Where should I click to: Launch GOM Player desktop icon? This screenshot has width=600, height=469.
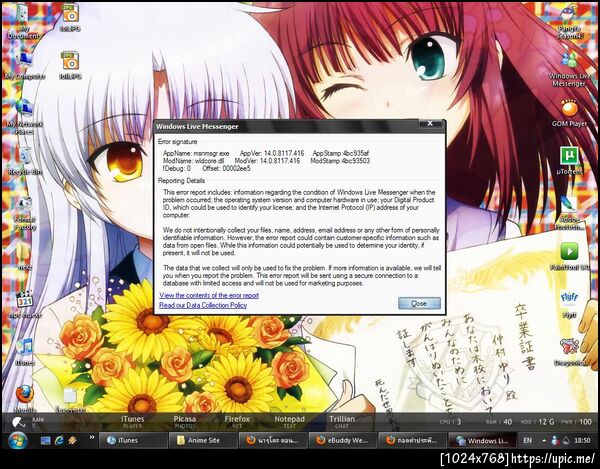coord(569,113)
